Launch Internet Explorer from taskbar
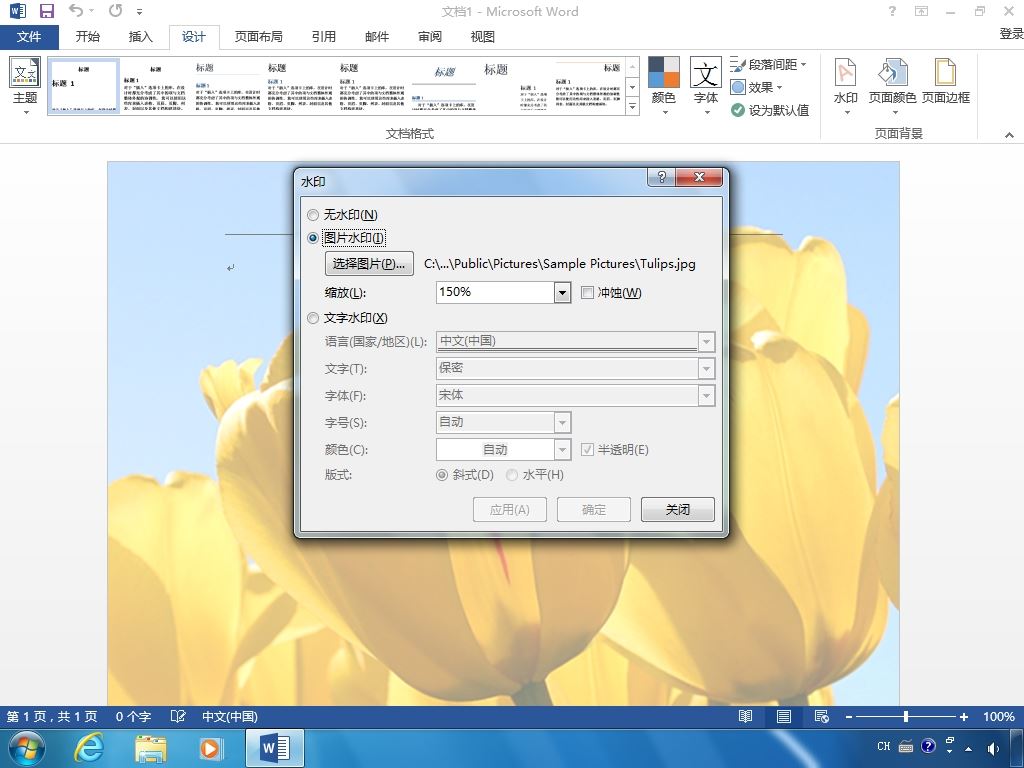The image size is (1024, 768). 88,748
